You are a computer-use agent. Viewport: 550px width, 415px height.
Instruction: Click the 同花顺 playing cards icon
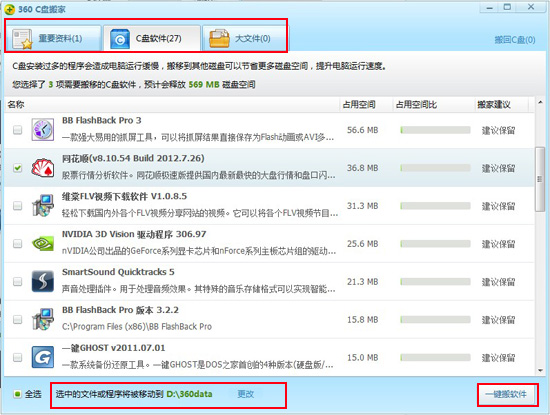pos(43,168)
